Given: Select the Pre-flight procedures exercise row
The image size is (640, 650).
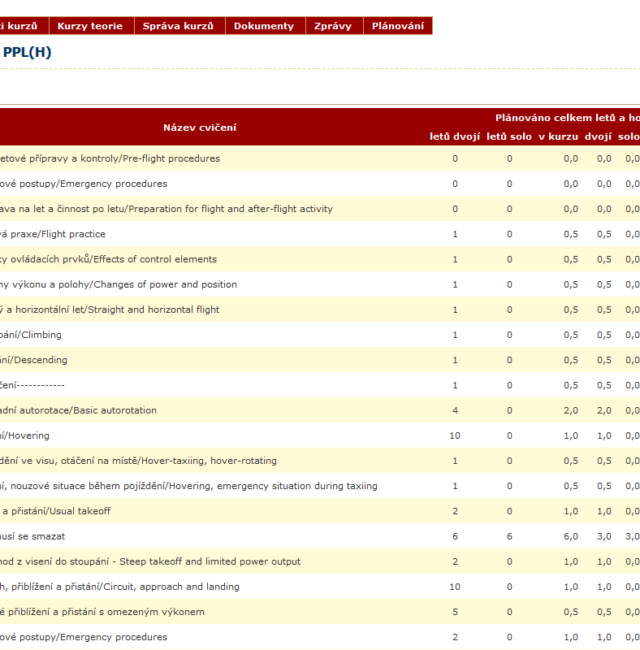Looking at the screenshot, I should [x=320, y=158].
